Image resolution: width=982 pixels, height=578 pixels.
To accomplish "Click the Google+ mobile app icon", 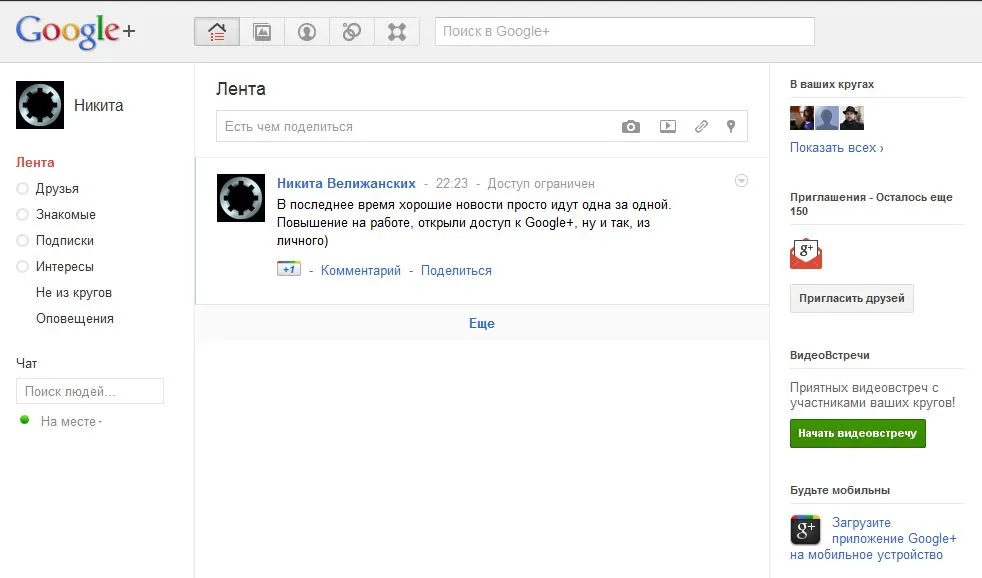I will point(805,530).
